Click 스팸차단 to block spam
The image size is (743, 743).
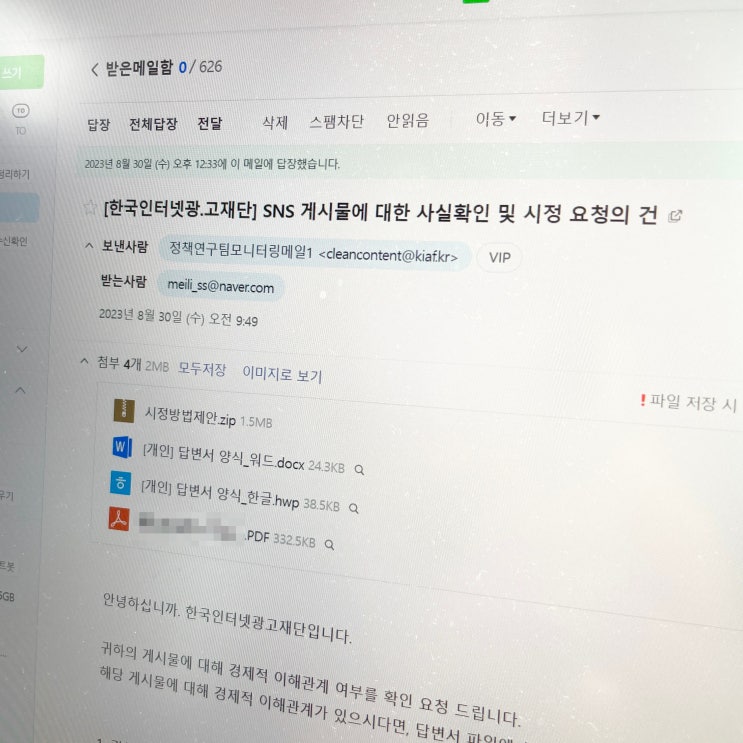336,121
